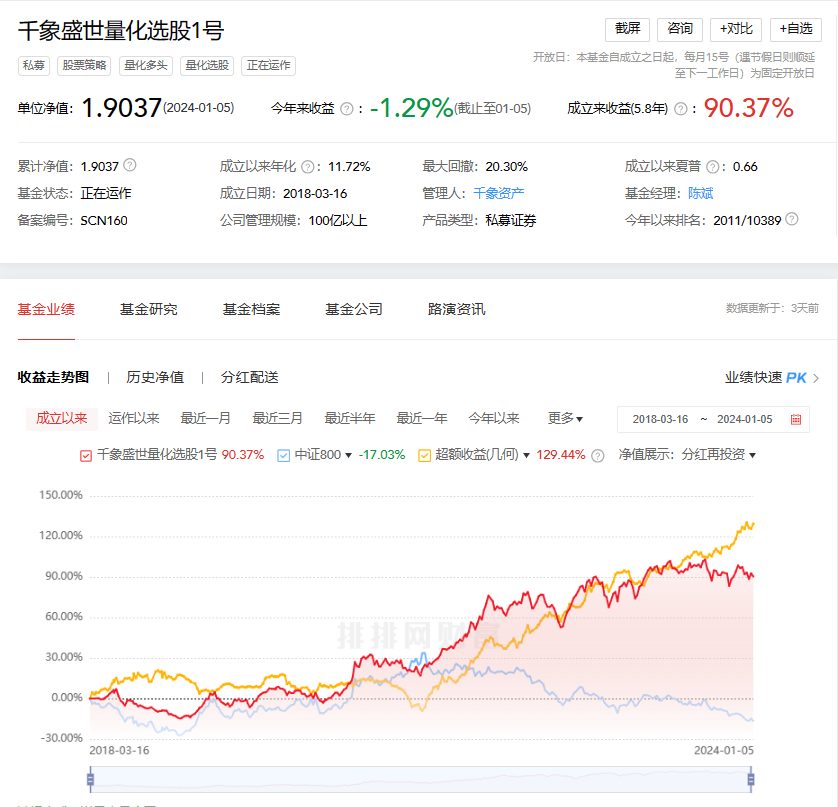Click the red fund curve endpoint at 2024-01-05
838x807 pixels.
click(752, 577)
